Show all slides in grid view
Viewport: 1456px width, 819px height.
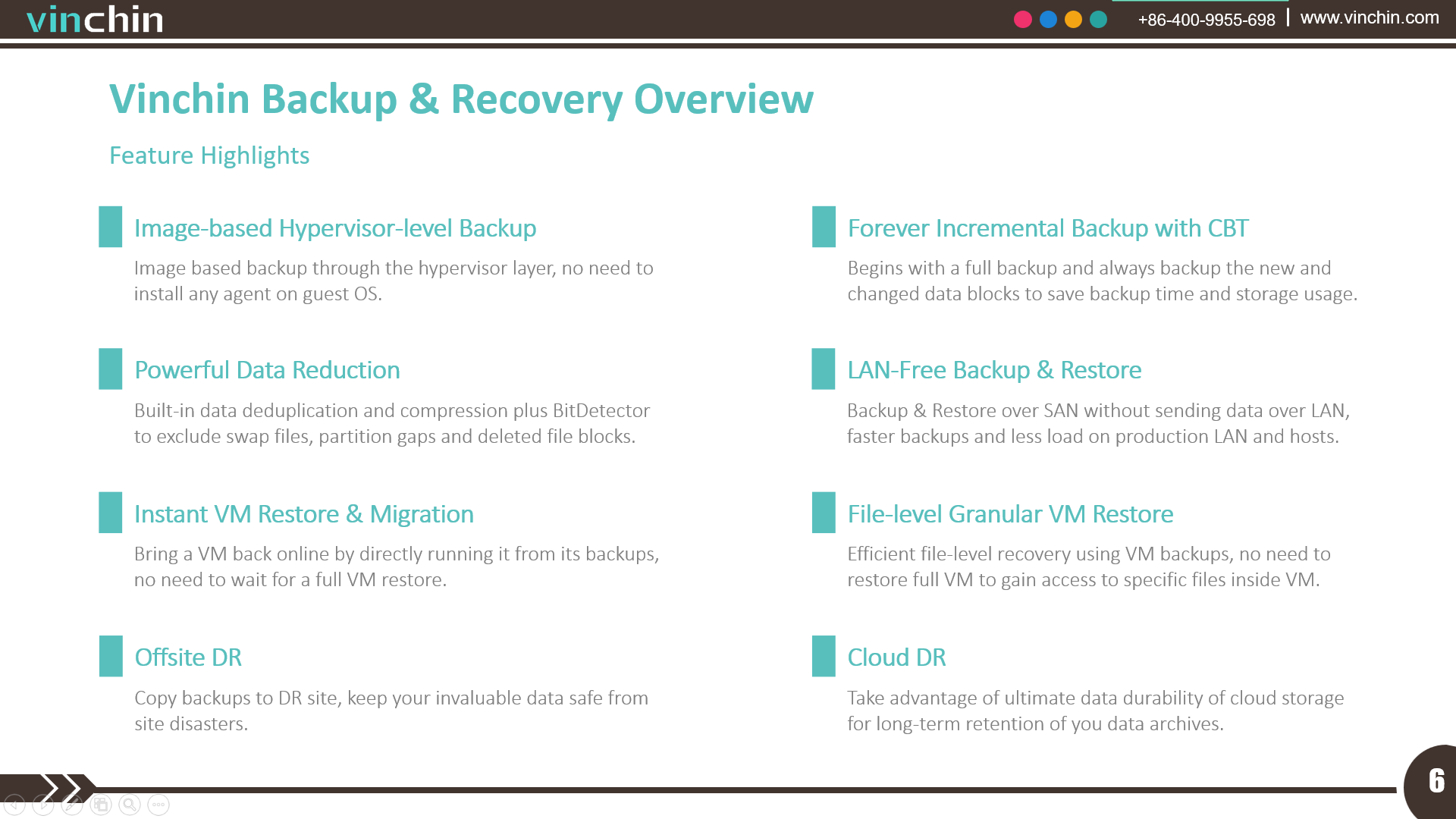click(x=101, y=805)
